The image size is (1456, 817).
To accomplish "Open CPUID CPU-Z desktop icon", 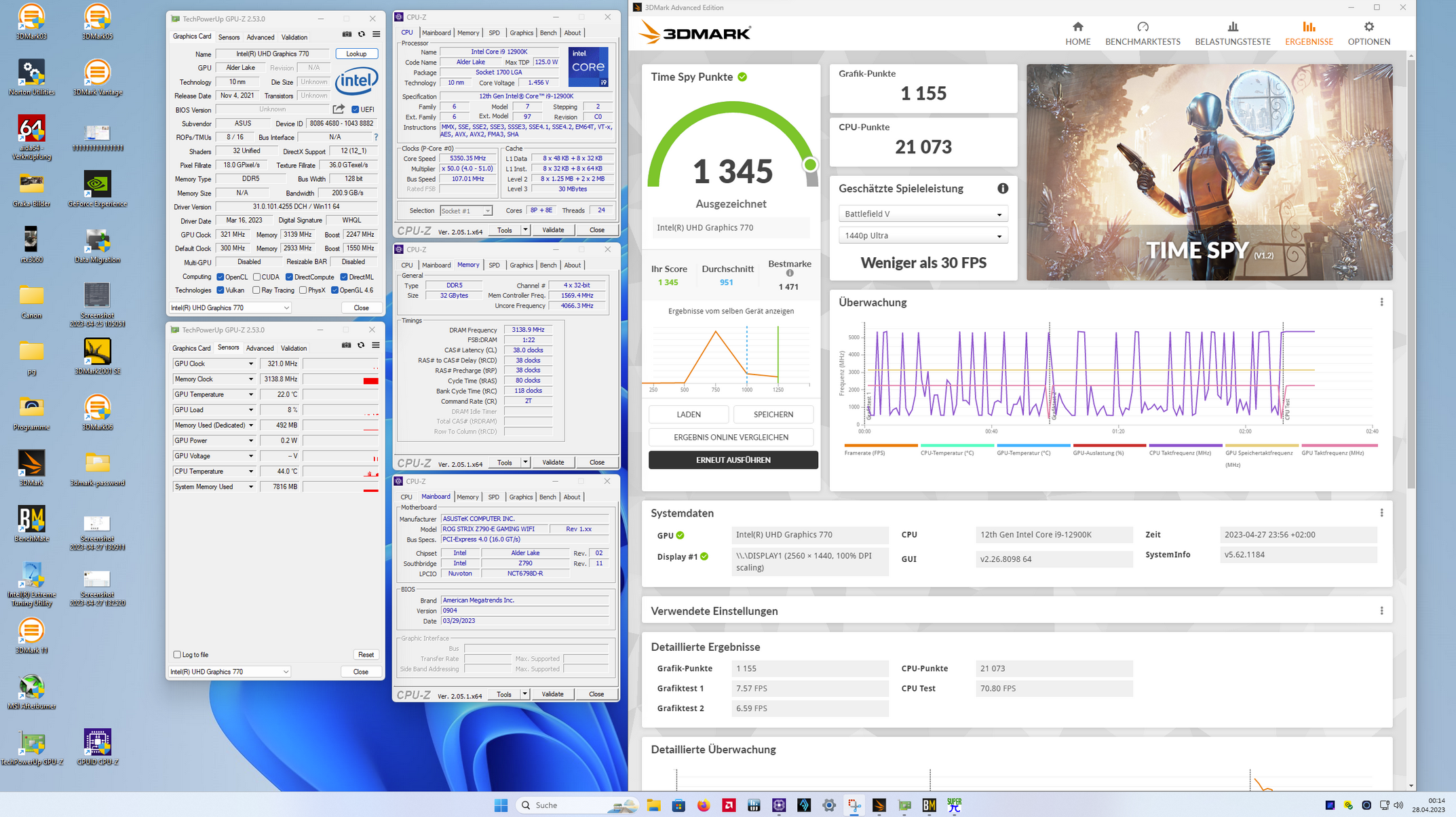I will 97,746.
